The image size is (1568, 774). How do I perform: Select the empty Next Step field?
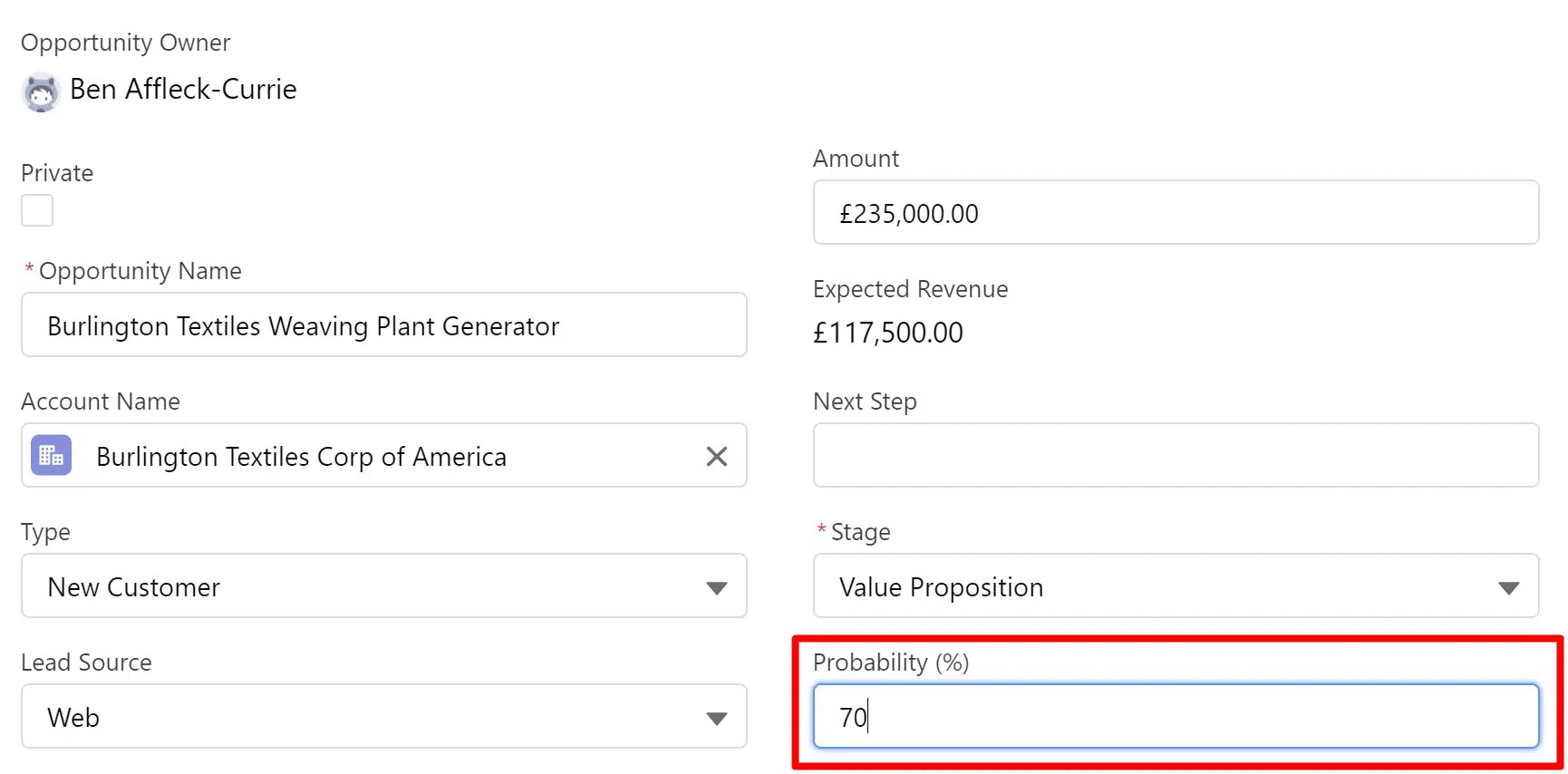pos(1176,455)
